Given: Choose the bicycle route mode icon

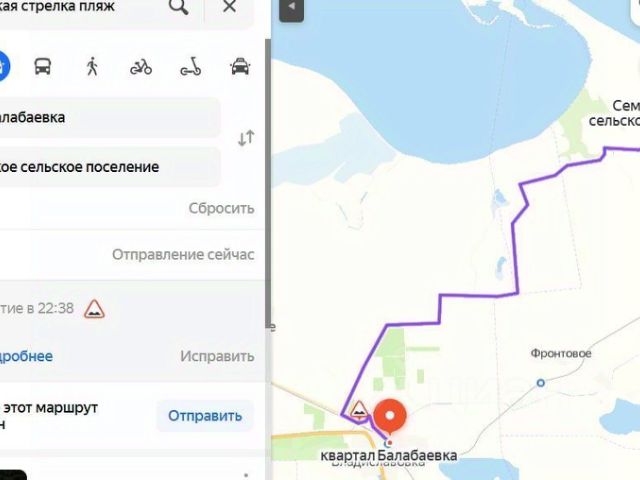Looking at the screenshot, I should (x=141, y=67).
